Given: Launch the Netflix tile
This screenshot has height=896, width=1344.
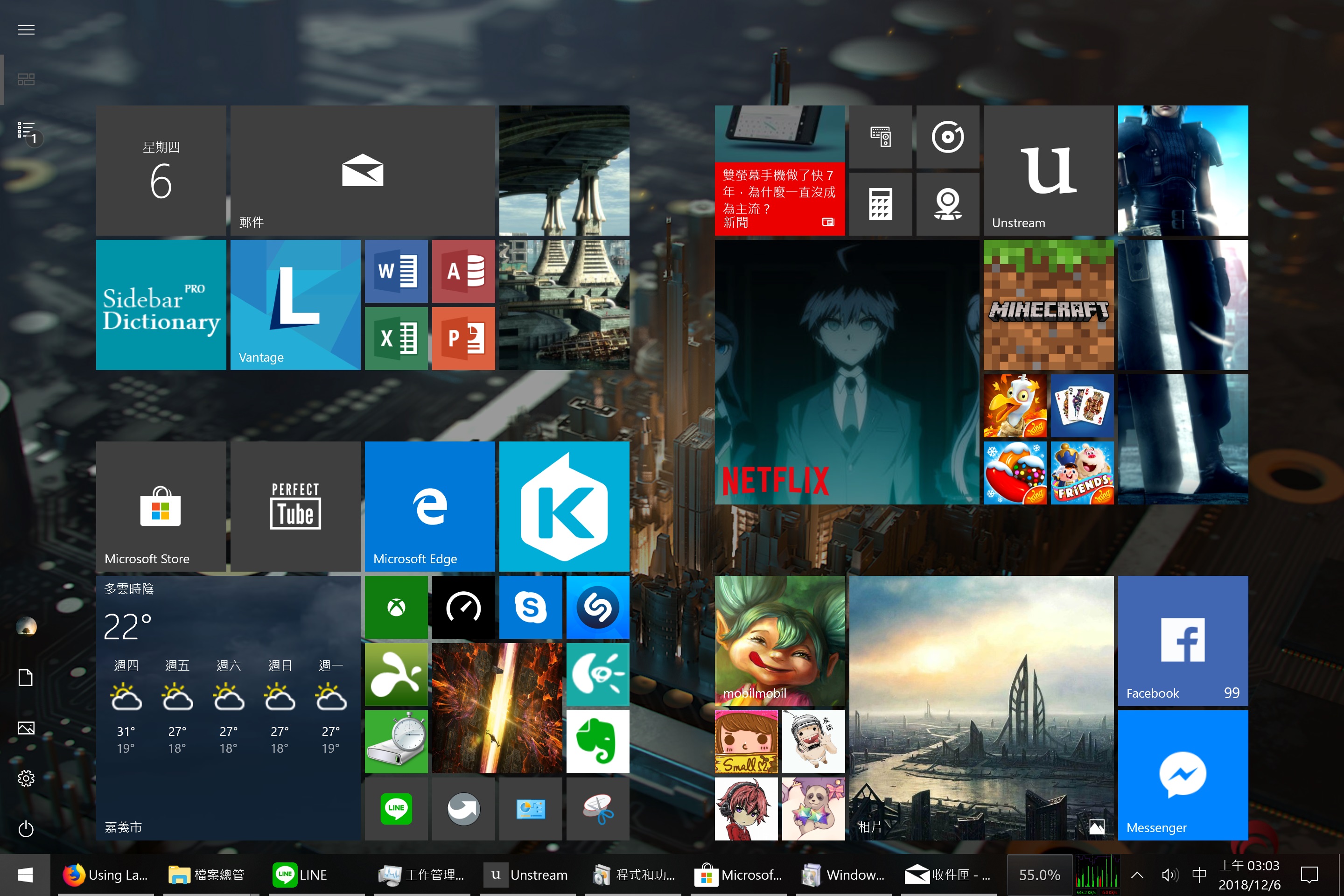Looking at the screenshot, I should click(x=847, y=372).
